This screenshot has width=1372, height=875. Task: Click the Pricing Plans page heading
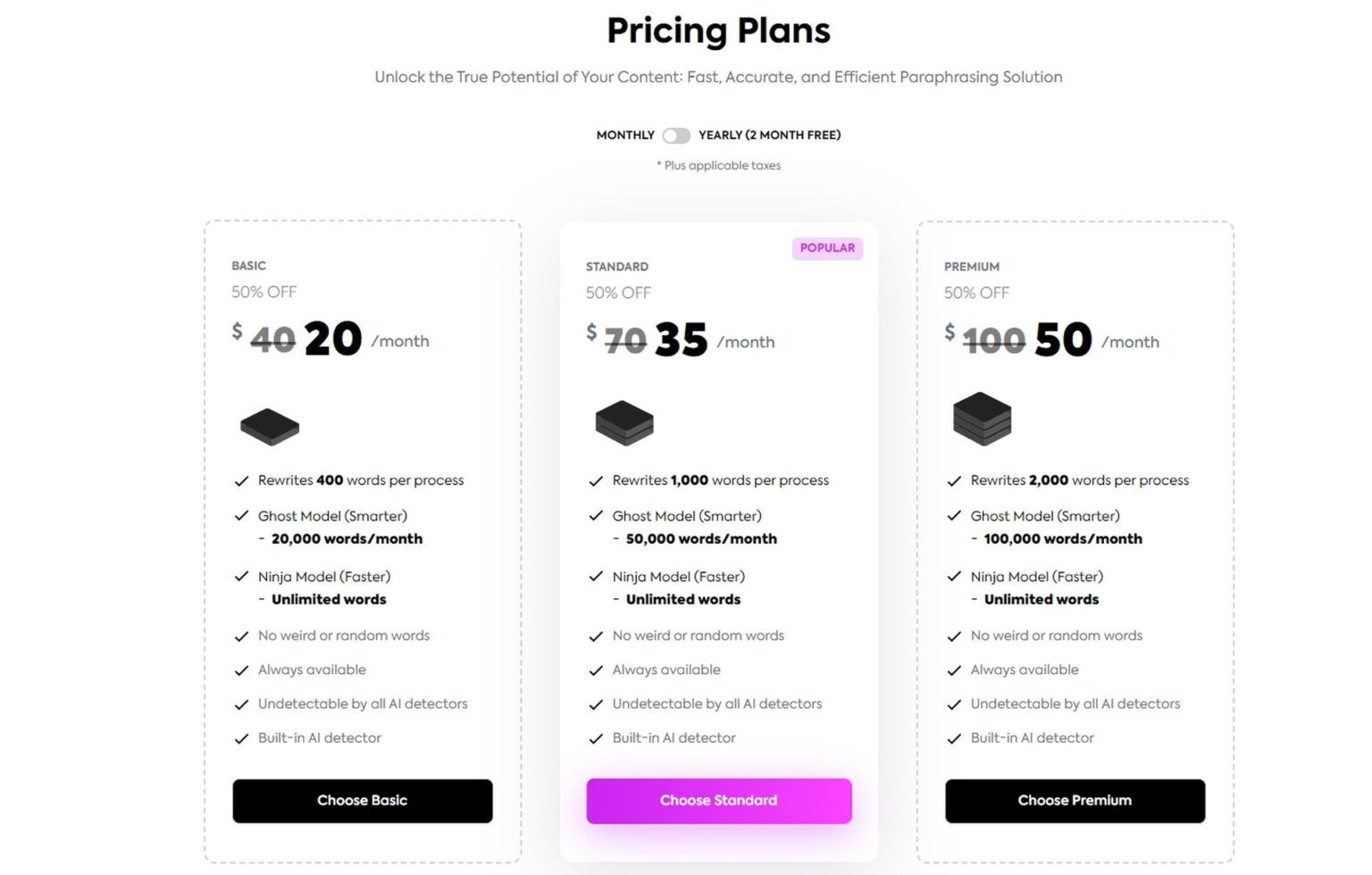click(x=717, y=29)
